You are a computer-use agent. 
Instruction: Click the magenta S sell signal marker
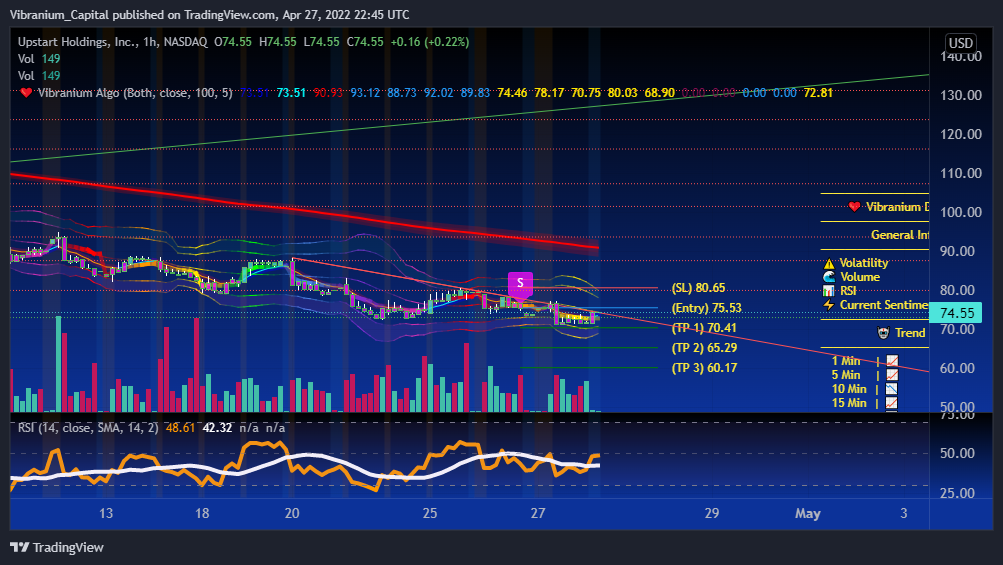(x=520, y=283)
